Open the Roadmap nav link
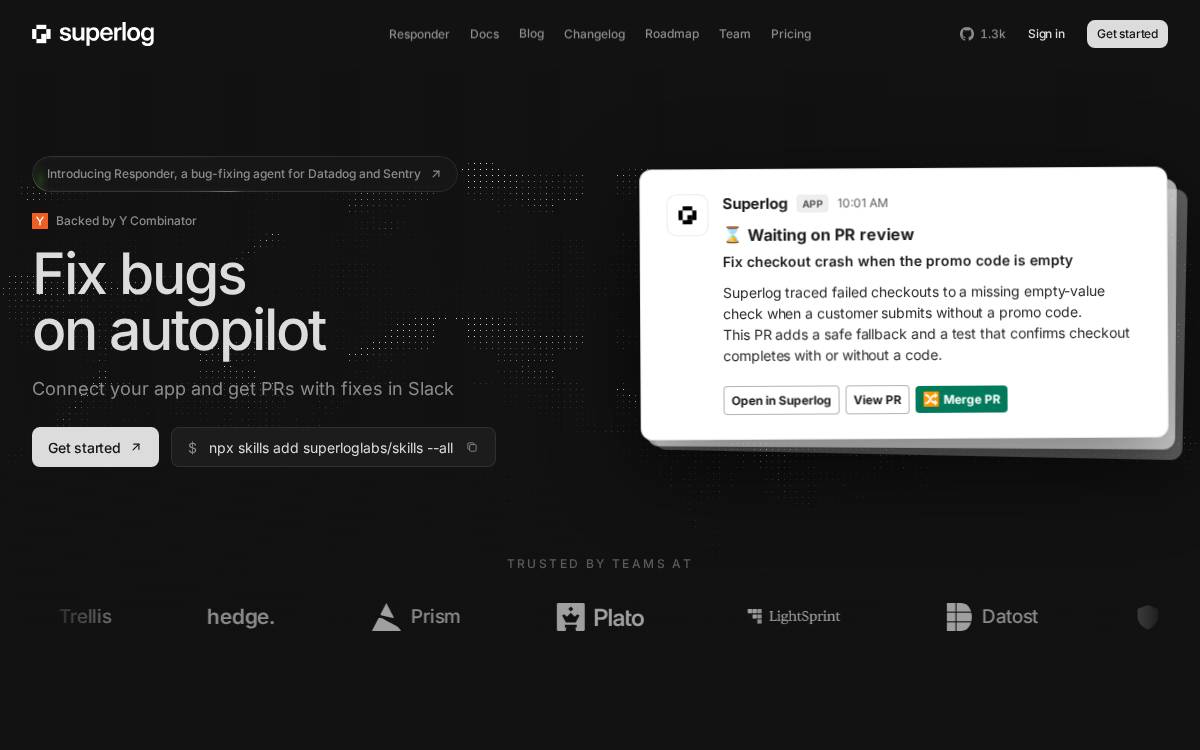This screenshot has width=1200, height=750. tap(672, 34)
